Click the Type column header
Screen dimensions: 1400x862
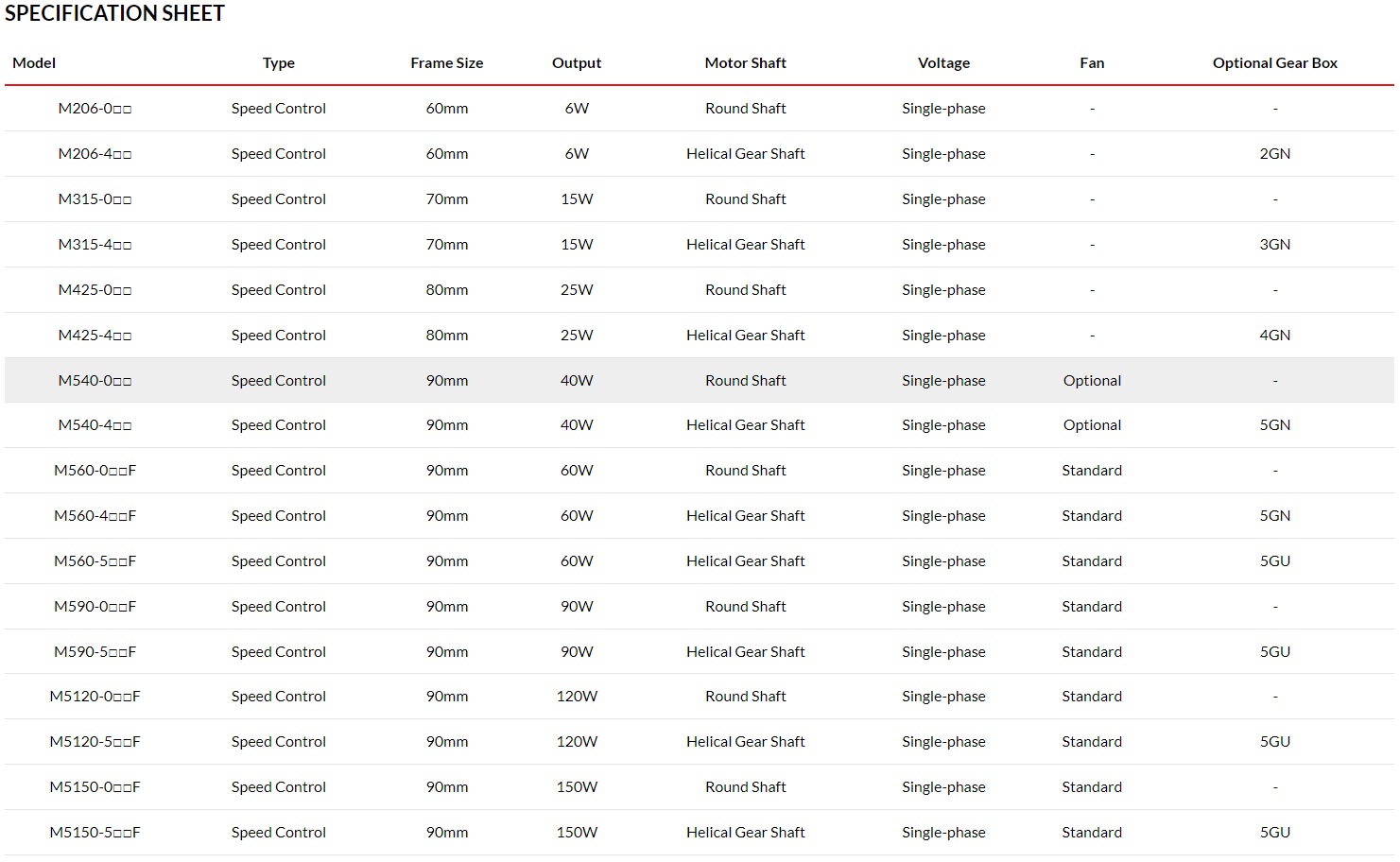279,63
